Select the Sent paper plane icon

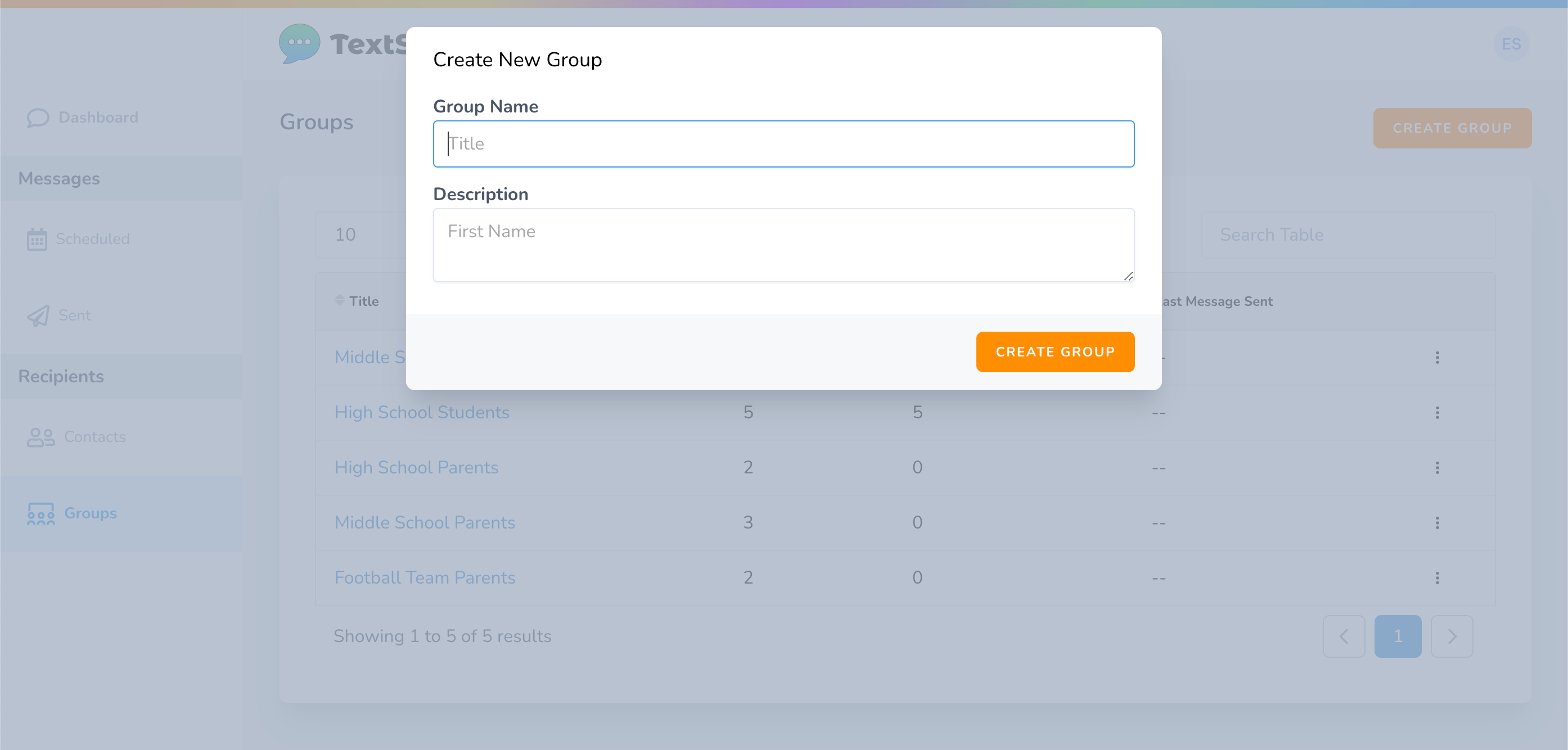tap(37, 315)
